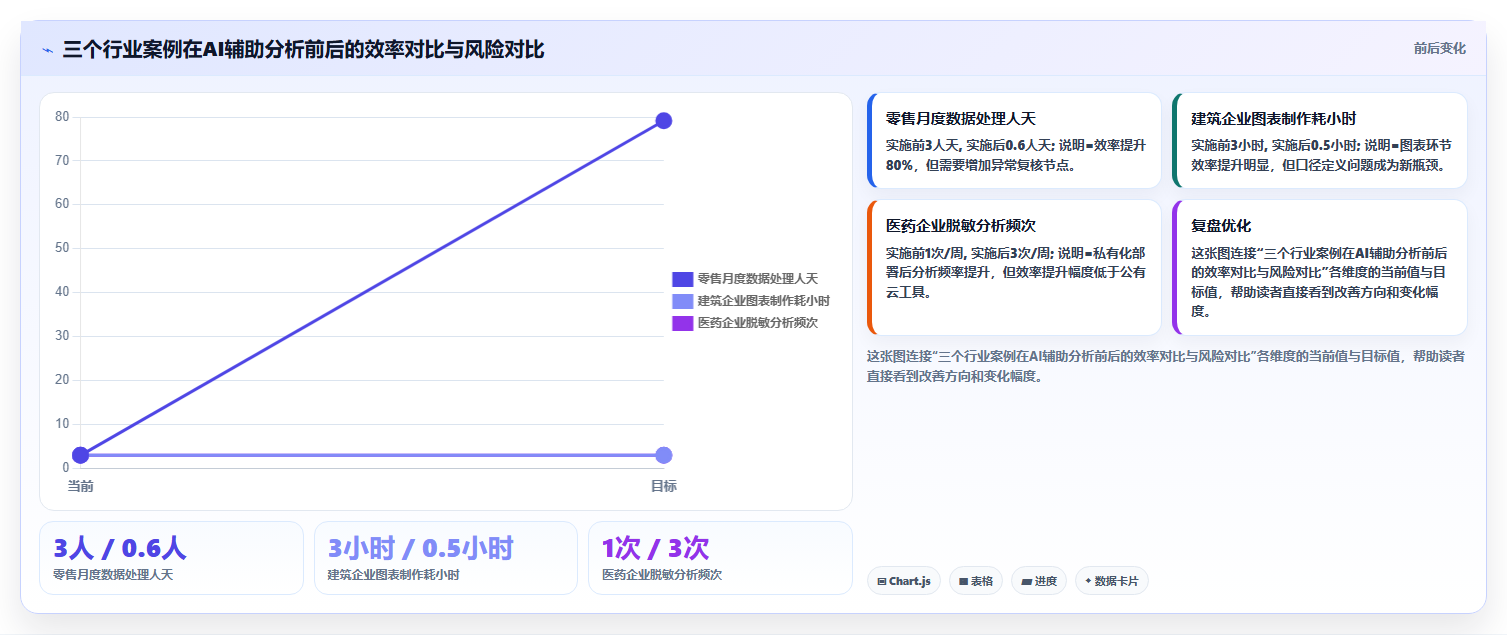Viewport: 1507px width, 635px height.
Task: Open the 零售月度数据处理人天 card heading
Action: [961, 119]
